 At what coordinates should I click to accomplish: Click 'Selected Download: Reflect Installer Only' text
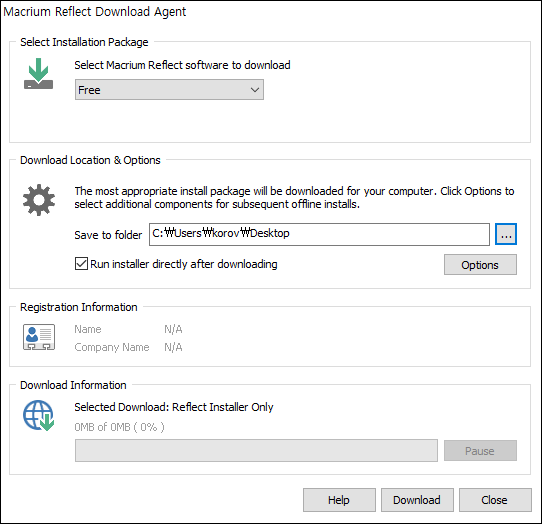click(174, 407)
